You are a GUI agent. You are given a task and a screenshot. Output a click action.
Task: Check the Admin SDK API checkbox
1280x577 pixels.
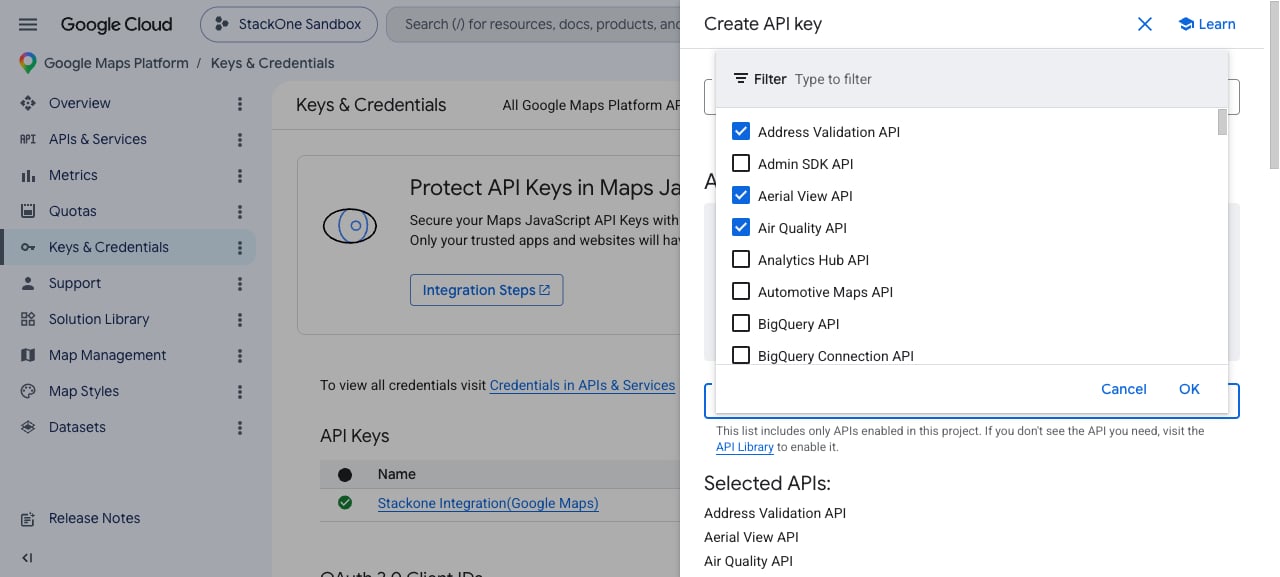click(x=741, y=163)
